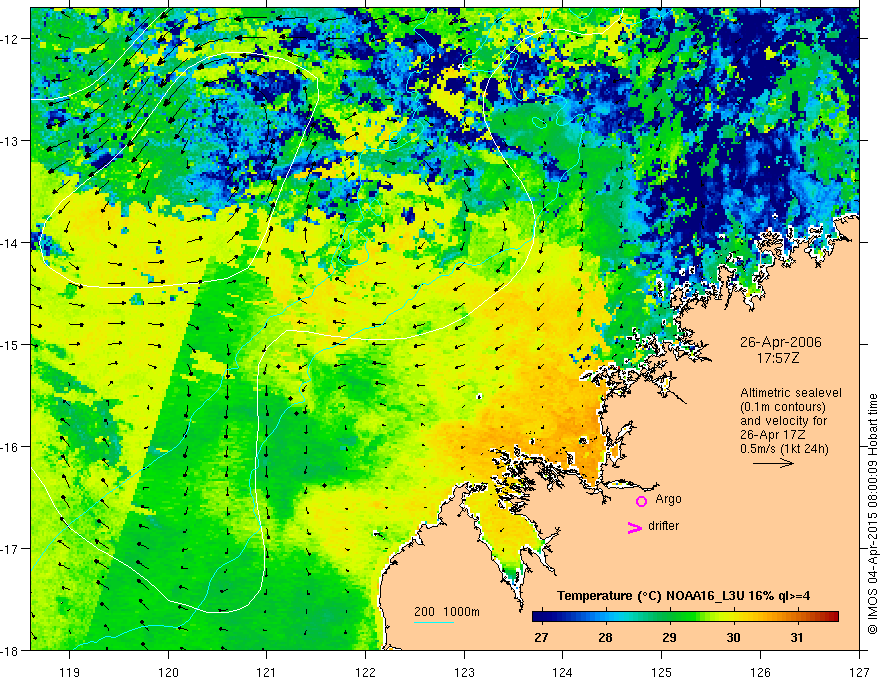Screen dimensions: 880x680
Task: Click the magenta Argo circle legend symbol
Action: (641, 501)
